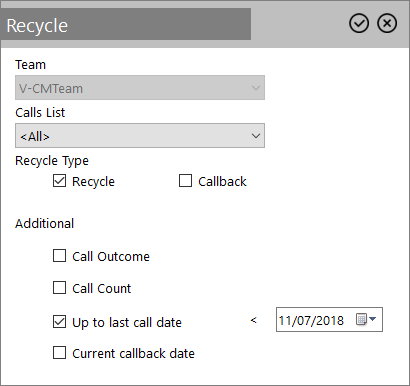Confirm recycle with the checkmark icon
The height and width of the screenshot is (386, 410).
(x=359, y=24)
